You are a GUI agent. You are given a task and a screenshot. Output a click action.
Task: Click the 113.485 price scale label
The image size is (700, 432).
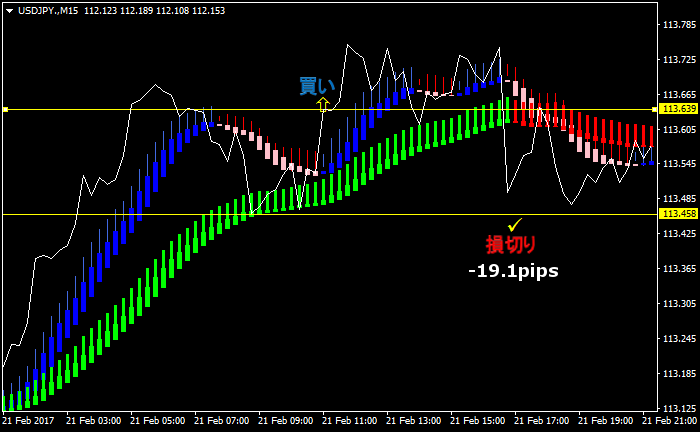click(x=679, y=199)
